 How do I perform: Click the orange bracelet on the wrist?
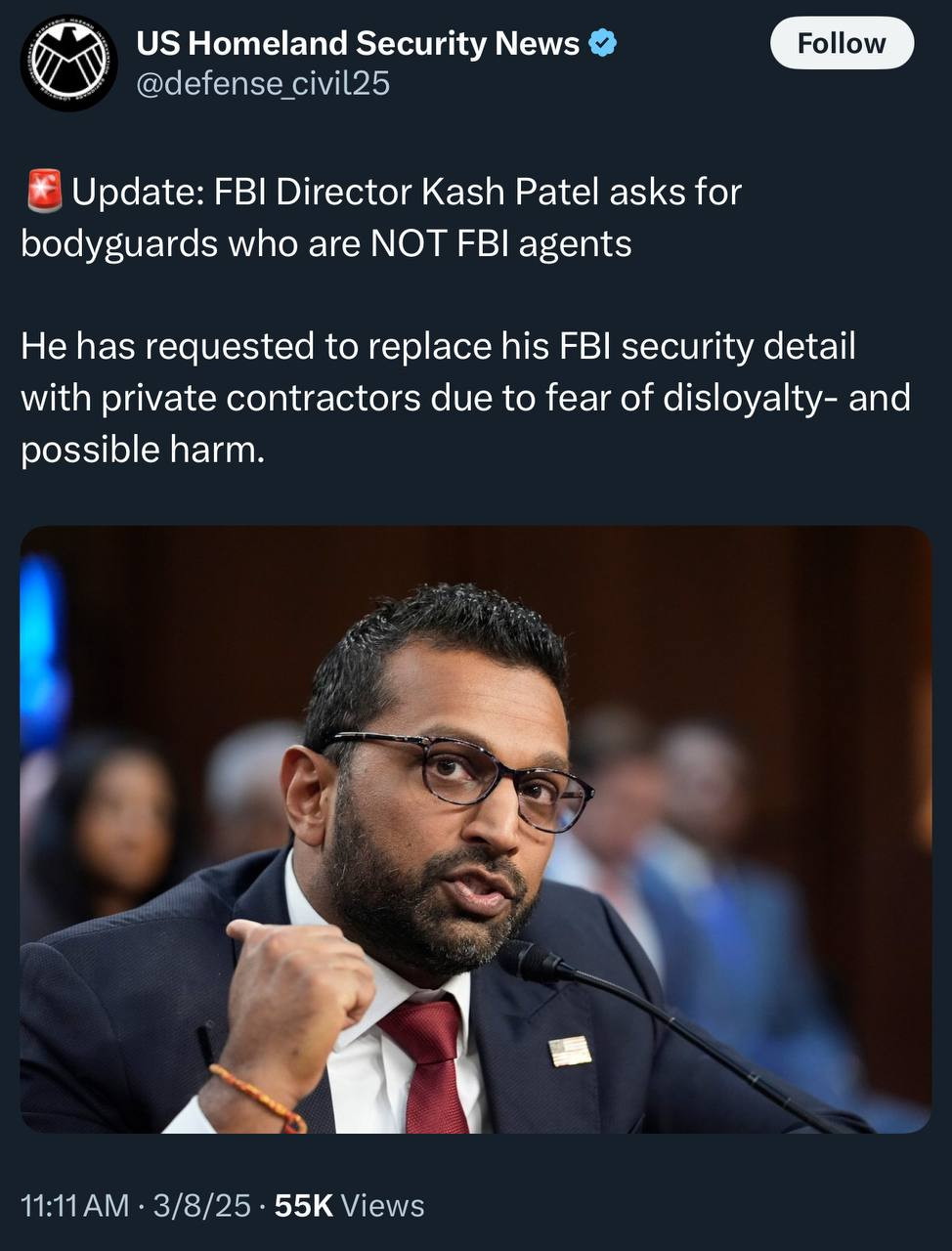pyautogui.click(x=258, y=1098)
